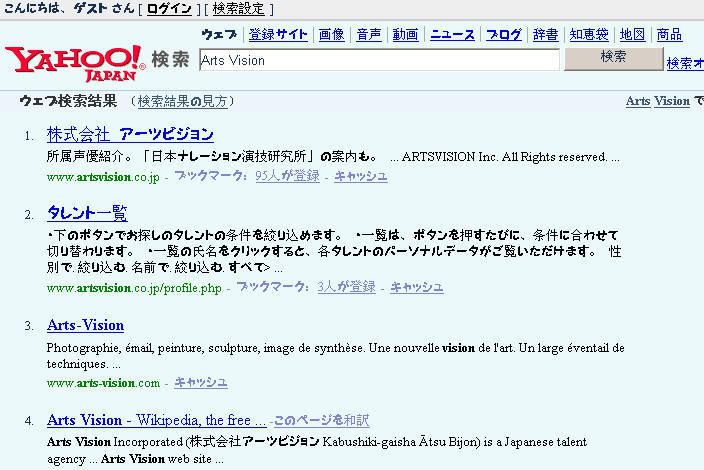The image size is (704, 470).
Task: Click 95人が登録 bookmark count link
Action: pyautogui.click(x=287, y=176)
